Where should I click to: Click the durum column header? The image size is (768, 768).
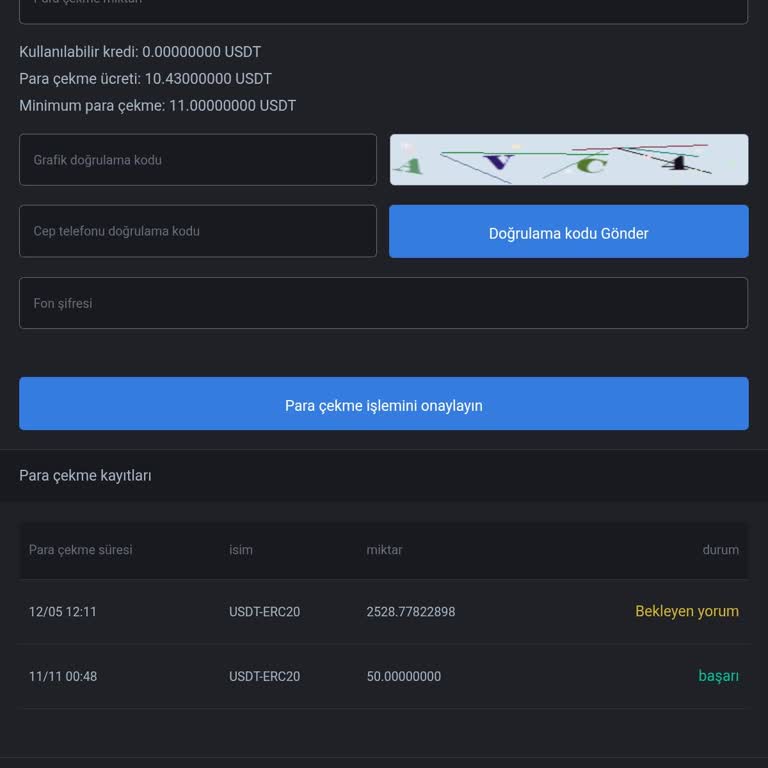[720, 550]
